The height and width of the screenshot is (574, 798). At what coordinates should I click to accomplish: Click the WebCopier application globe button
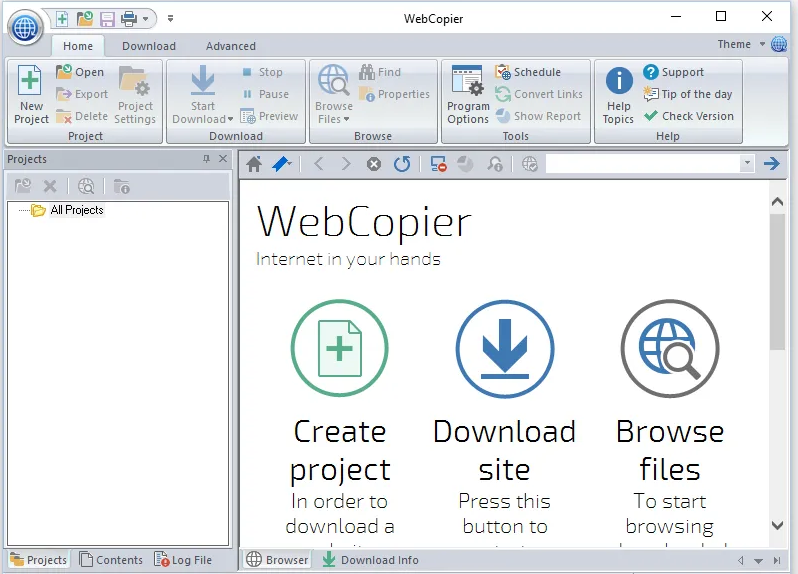25,27
